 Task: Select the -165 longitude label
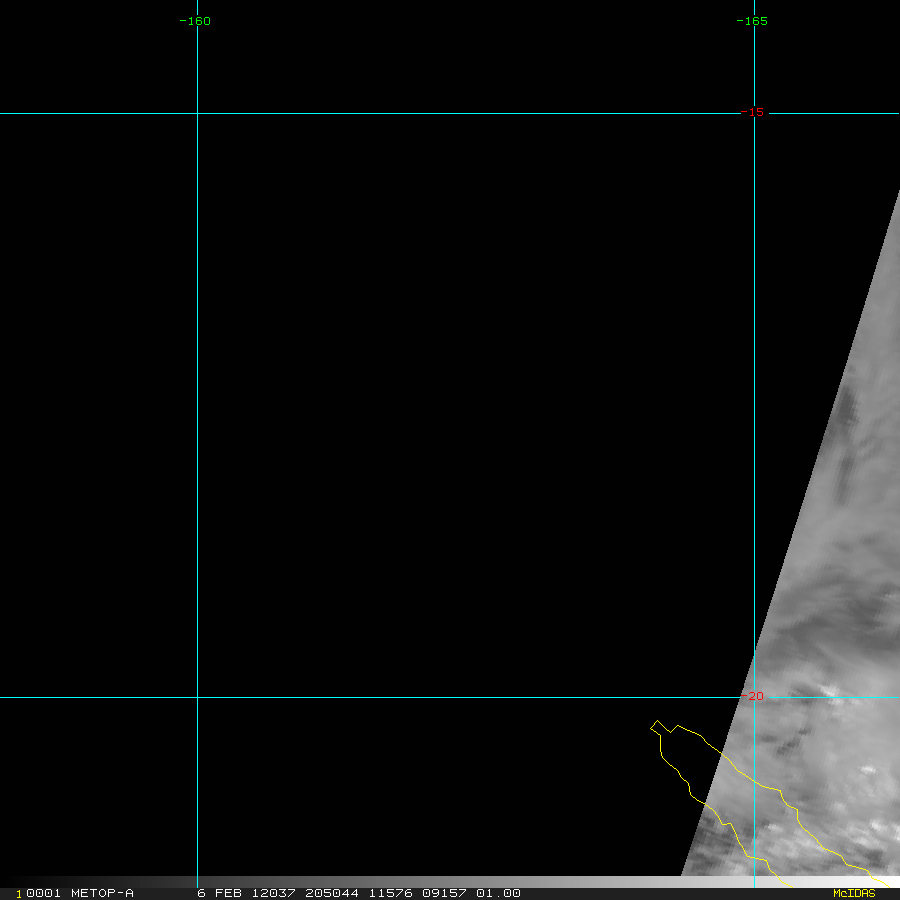tap(751, 21)
